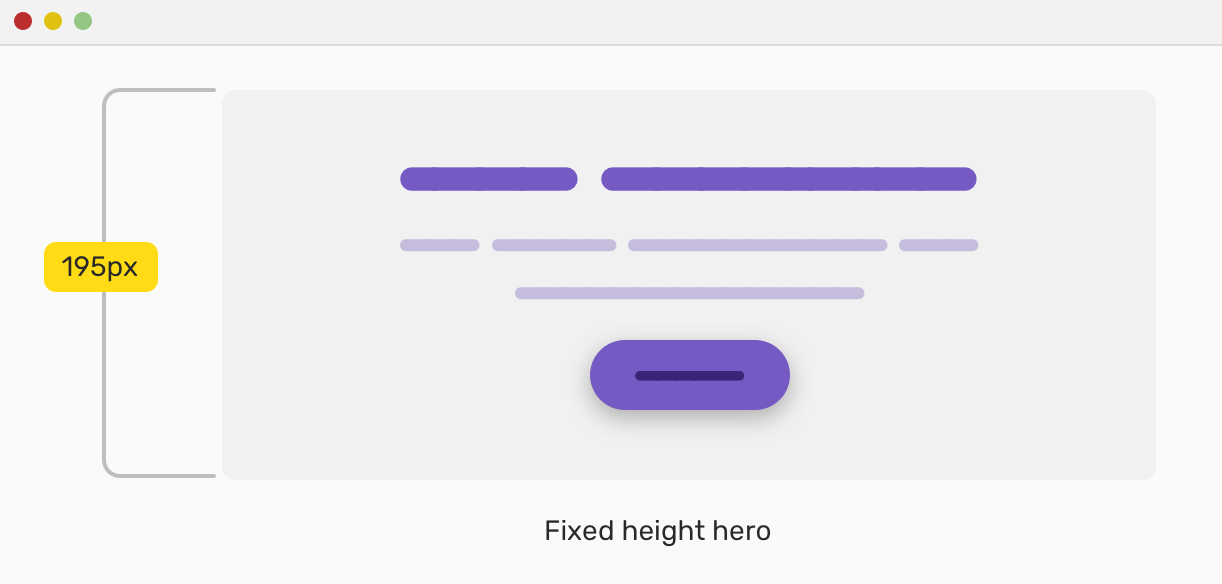Click the rightmost light-purple subtitle placeholder
The image size is (1222, 584).
tap(938, 245)
